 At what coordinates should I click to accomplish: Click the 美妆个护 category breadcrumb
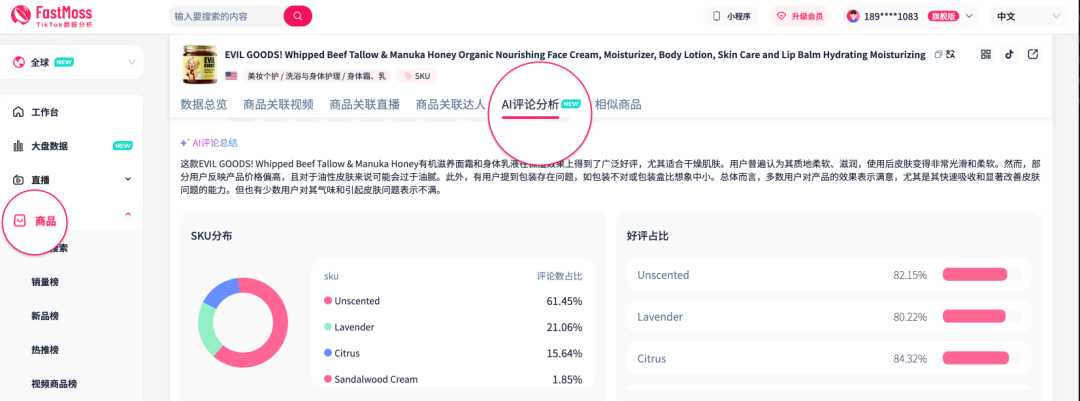point(262,76)
